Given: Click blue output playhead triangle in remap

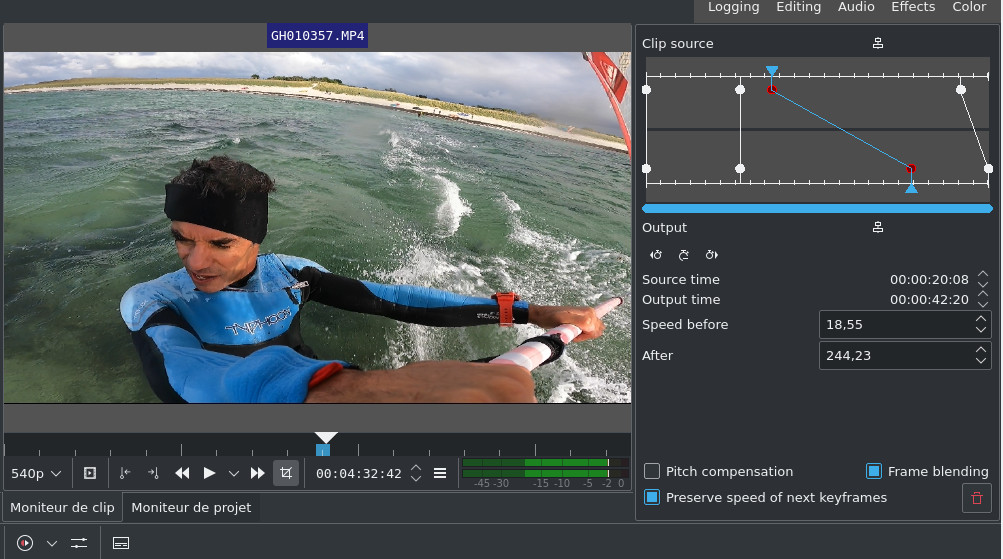Looking at the screenshot, I should tap(912, 187).
